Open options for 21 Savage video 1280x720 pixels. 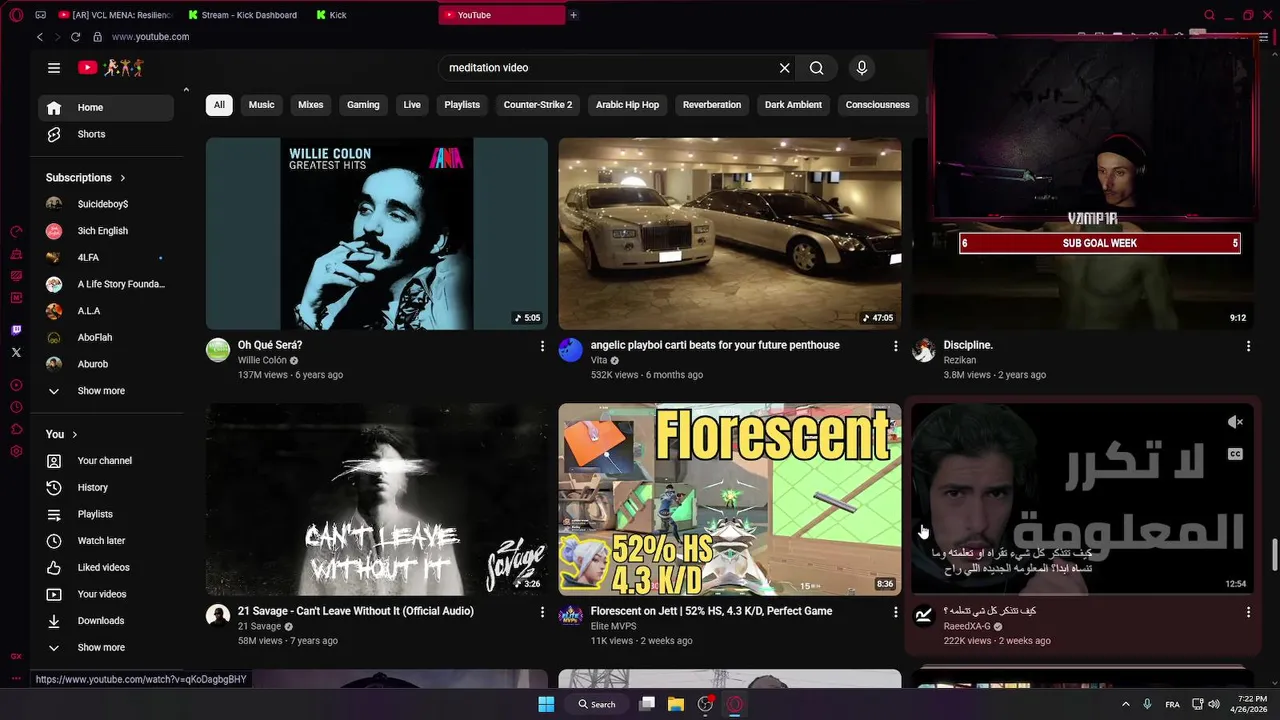click(x=543, y=612)
